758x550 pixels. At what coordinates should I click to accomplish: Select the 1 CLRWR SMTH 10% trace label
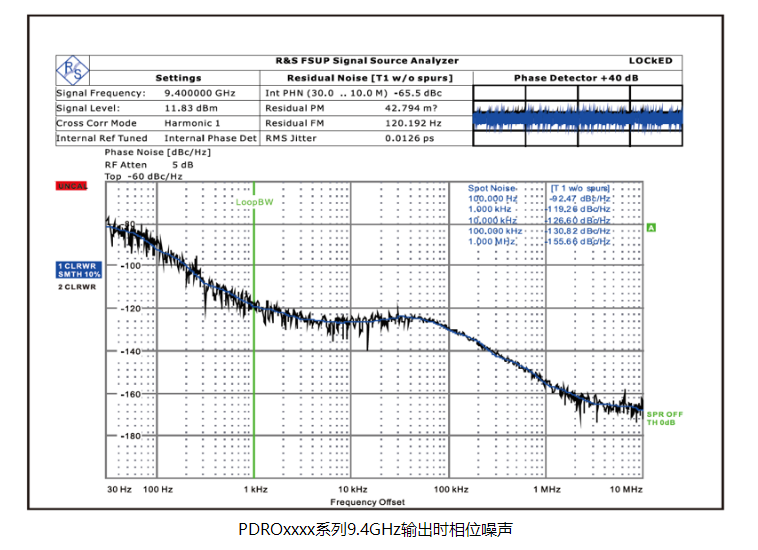(x=79, y=270)
